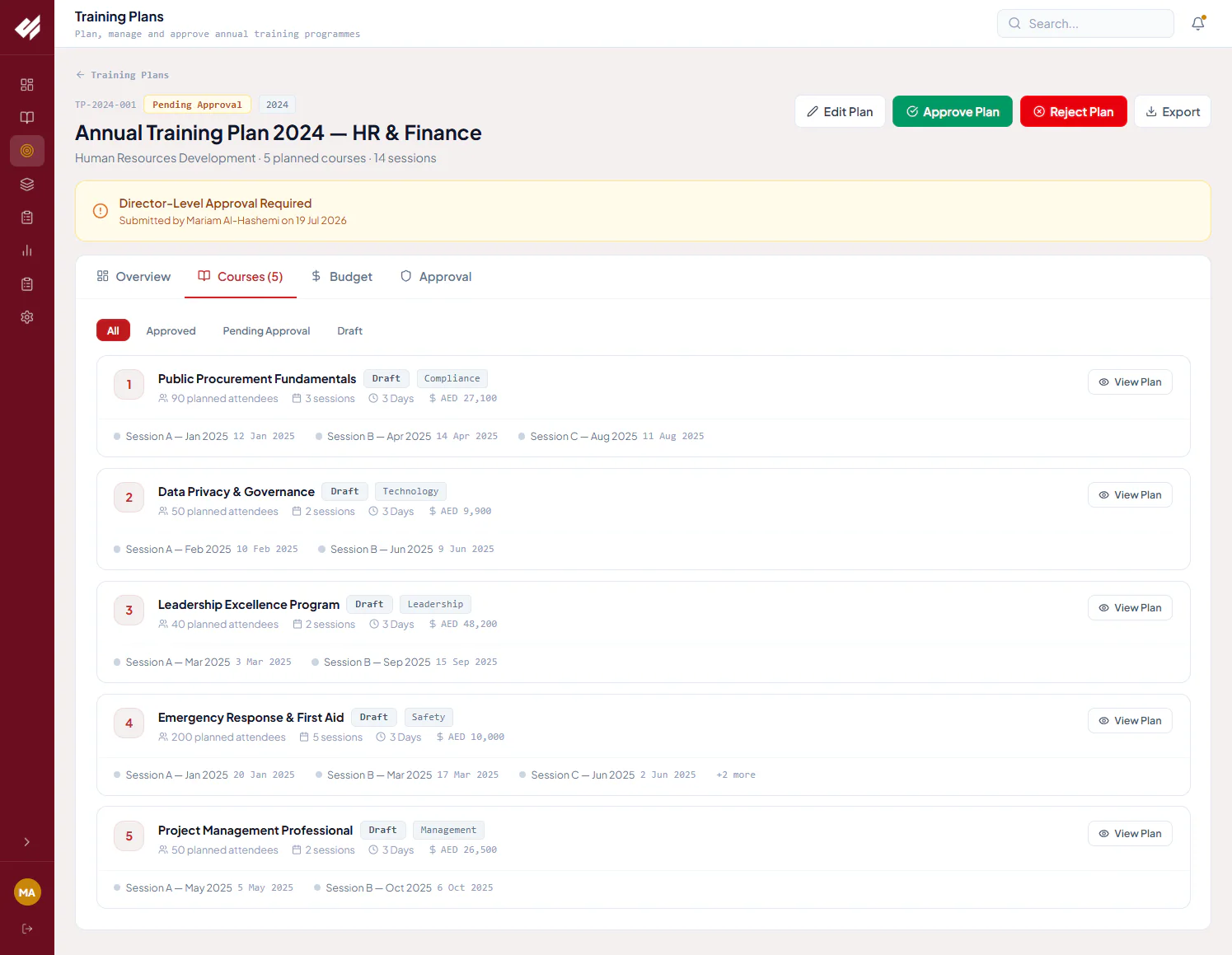Click the Safety category tag

coord(429,717)
